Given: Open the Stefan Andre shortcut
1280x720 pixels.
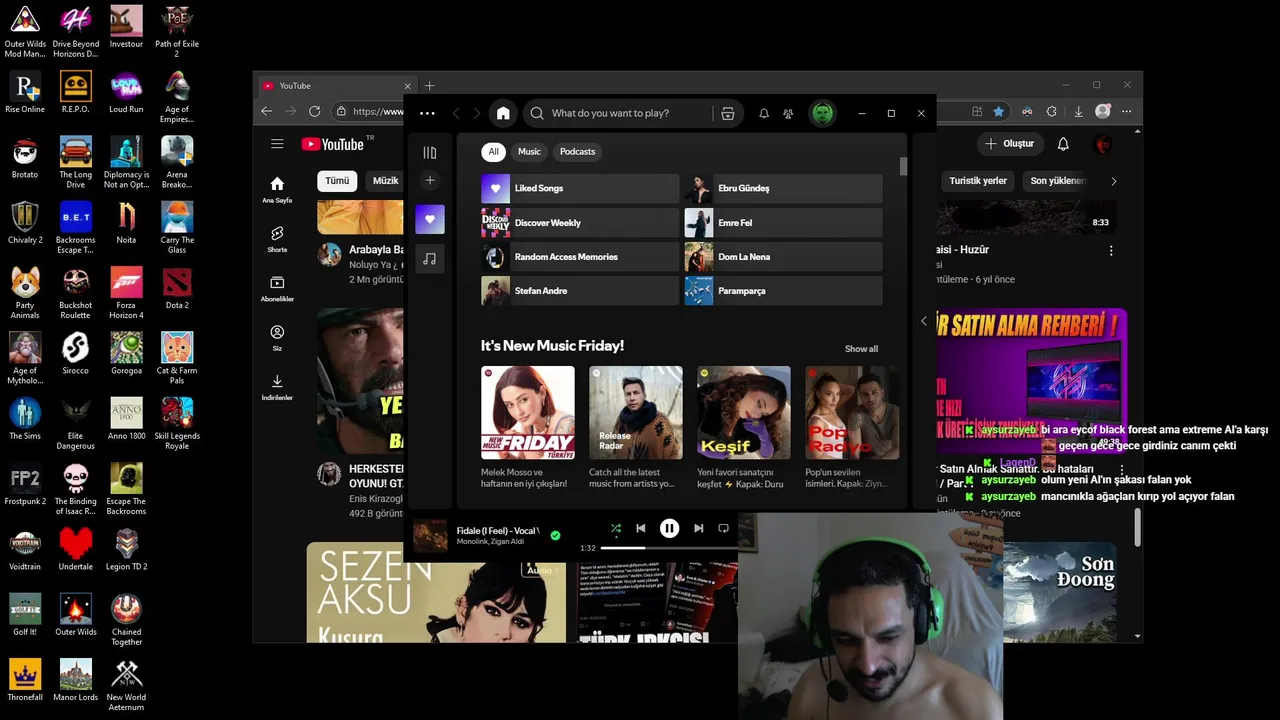Looking at the screenshot, I should 580,291.
